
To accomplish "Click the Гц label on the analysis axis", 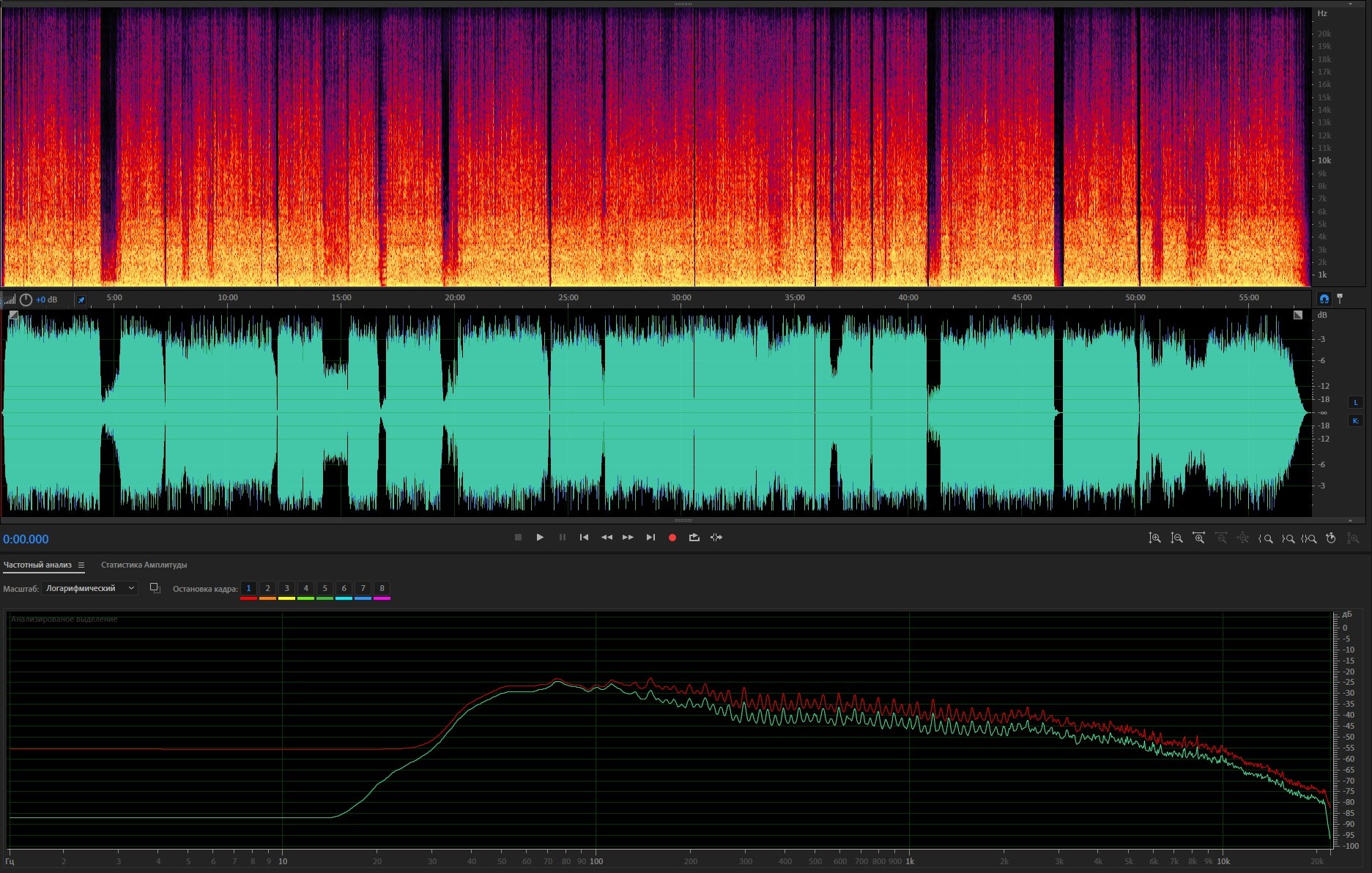I will 10,861.
